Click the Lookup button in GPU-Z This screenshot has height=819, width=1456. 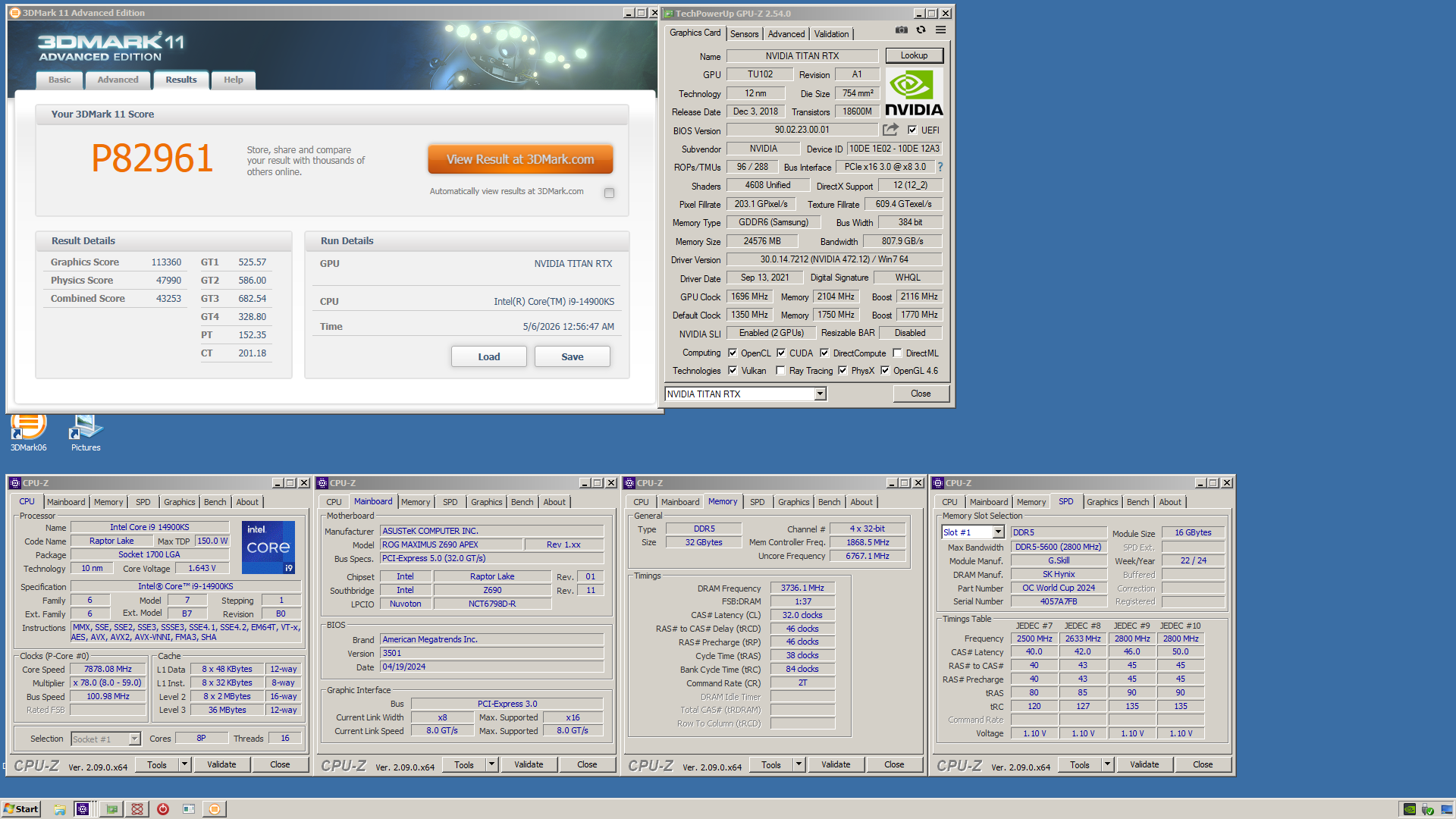coord(914,55)
